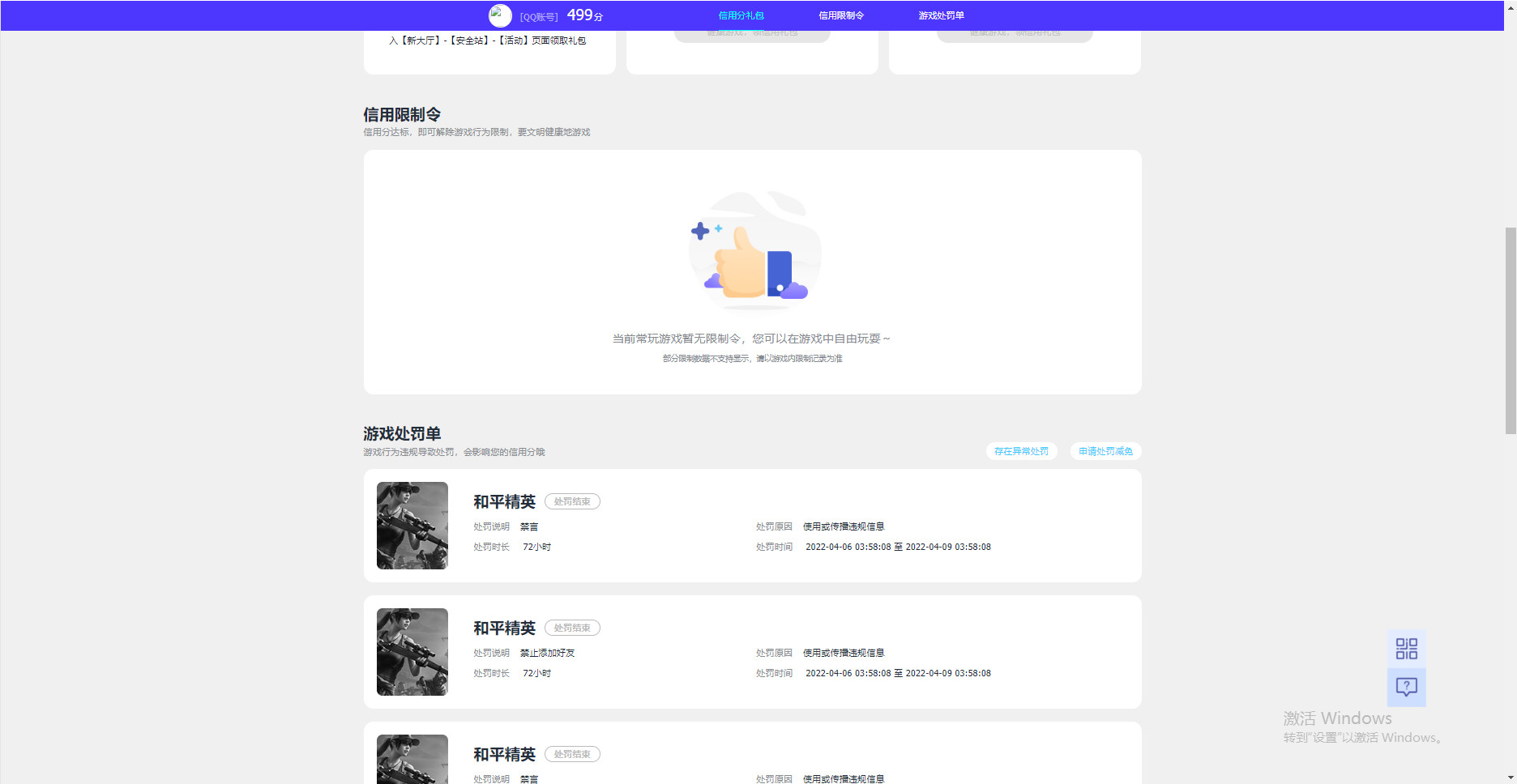Click the 499分 credit score

pos(585,15)
